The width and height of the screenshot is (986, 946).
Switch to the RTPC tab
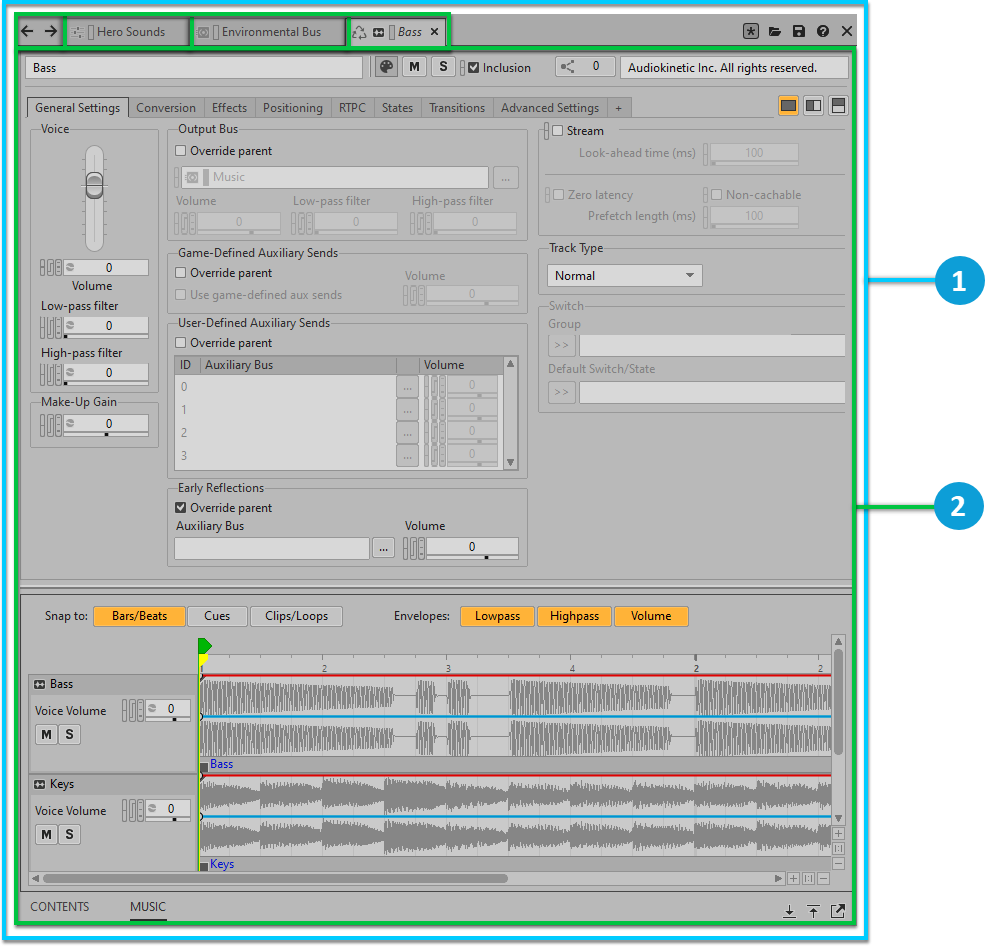click(352, 108)
